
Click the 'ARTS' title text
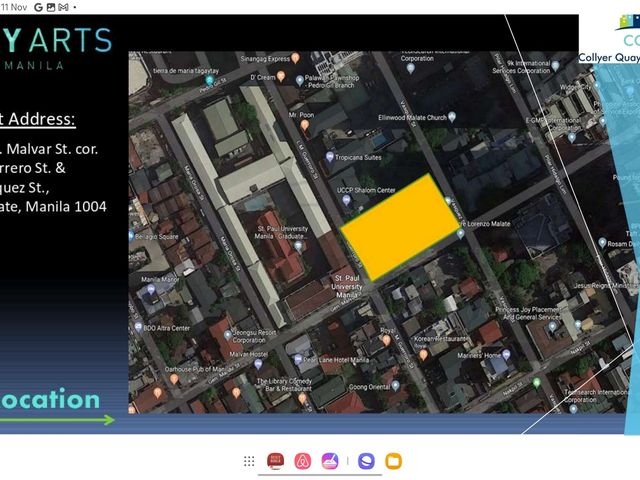coord(70,40)
